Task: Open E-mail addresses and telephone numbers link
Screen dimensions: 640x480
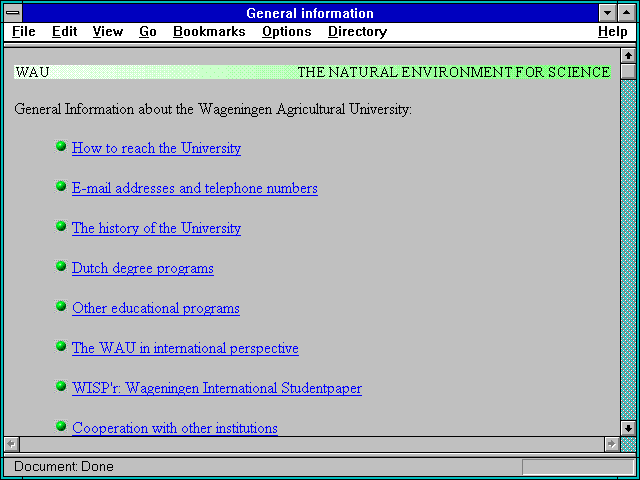Action: click(x=195, y=188)
